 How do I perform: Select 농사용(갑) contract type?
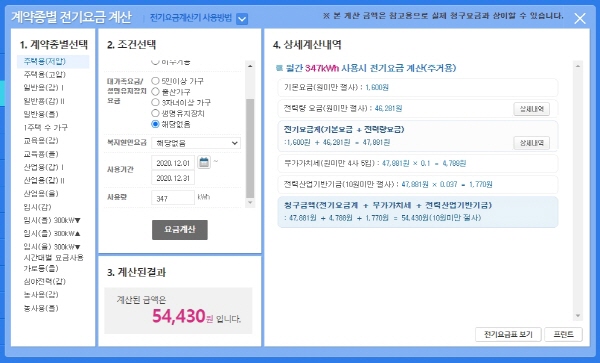(x=41, y=295)
